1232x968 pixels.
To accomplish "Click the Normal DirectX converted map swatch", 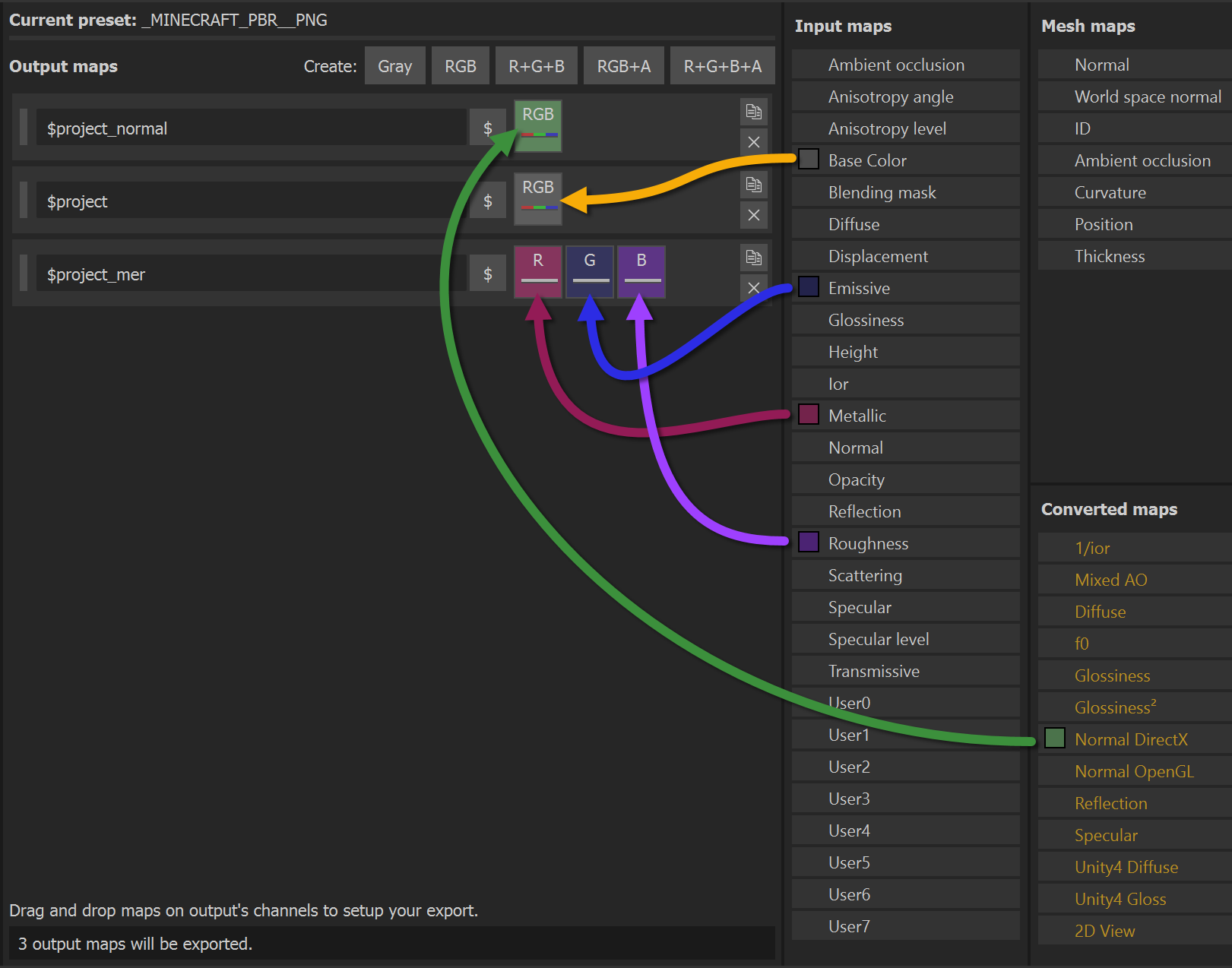I will click(1055, 739).
